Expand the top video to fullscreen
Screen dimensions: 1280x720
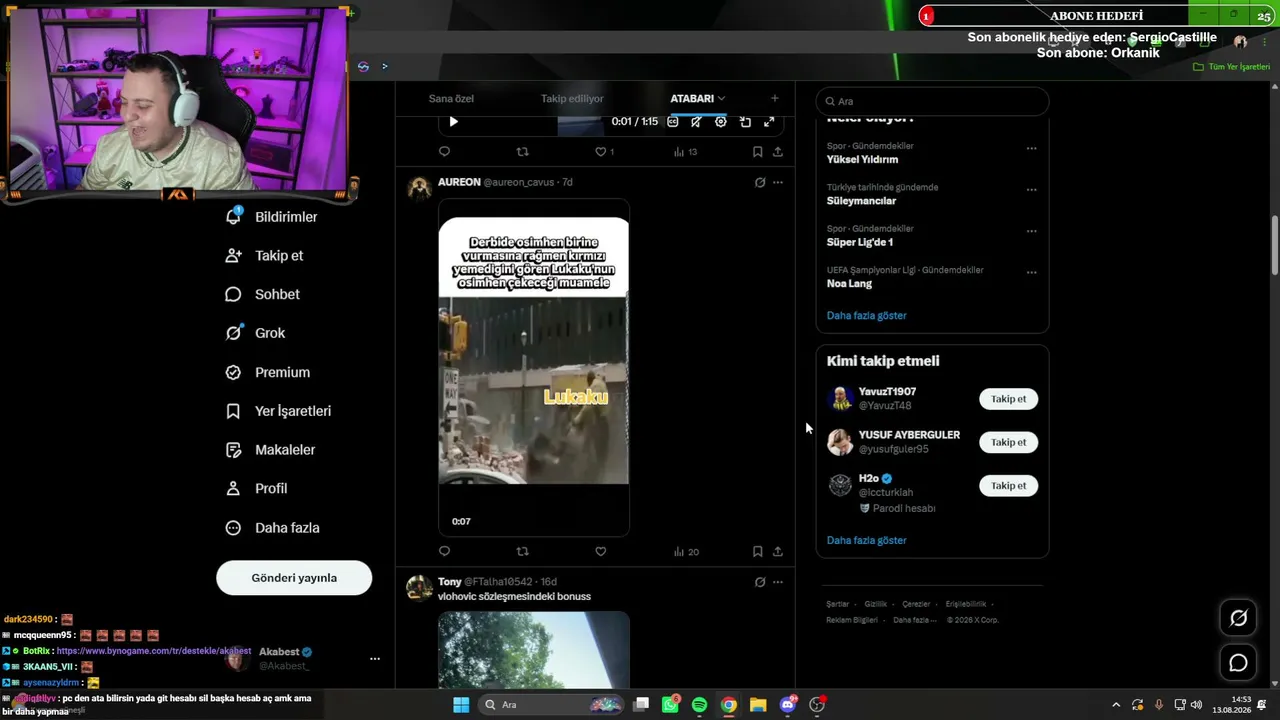(769, 122)
